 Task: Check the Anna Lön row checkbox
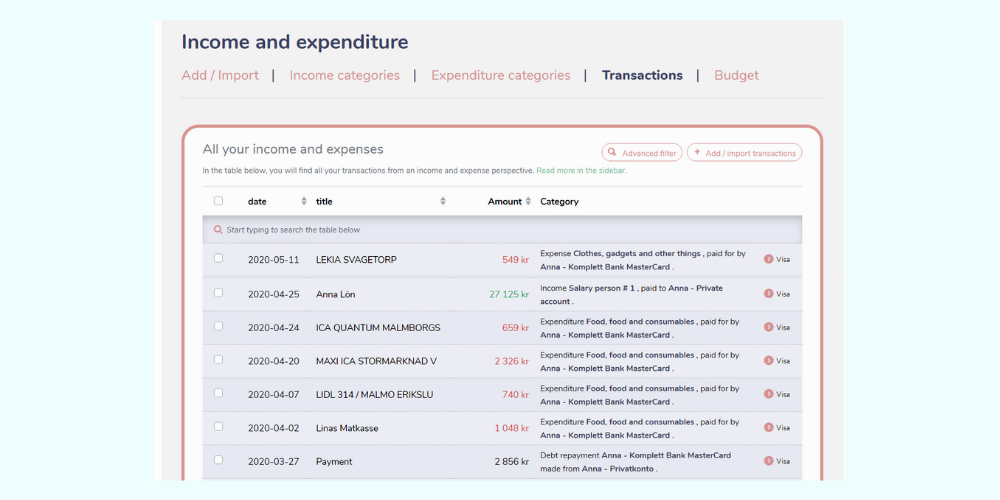(x=219, y=293)
